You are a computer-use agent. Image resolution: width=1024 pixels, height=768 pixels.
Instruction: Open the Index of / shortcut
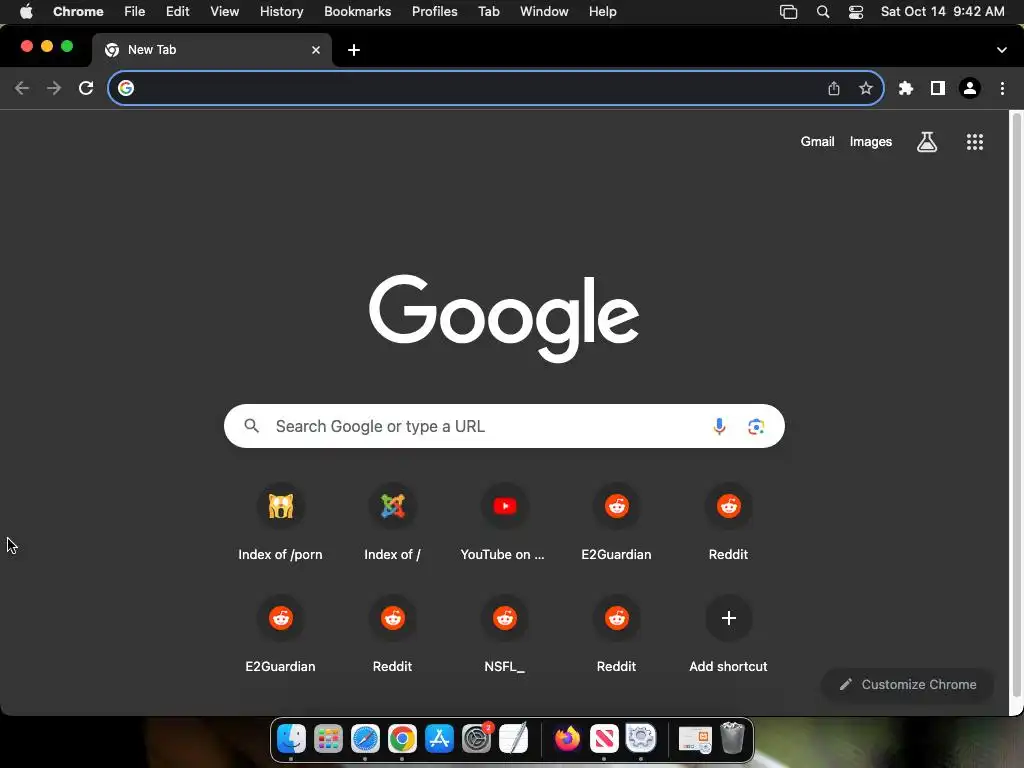tap(392, 523)
